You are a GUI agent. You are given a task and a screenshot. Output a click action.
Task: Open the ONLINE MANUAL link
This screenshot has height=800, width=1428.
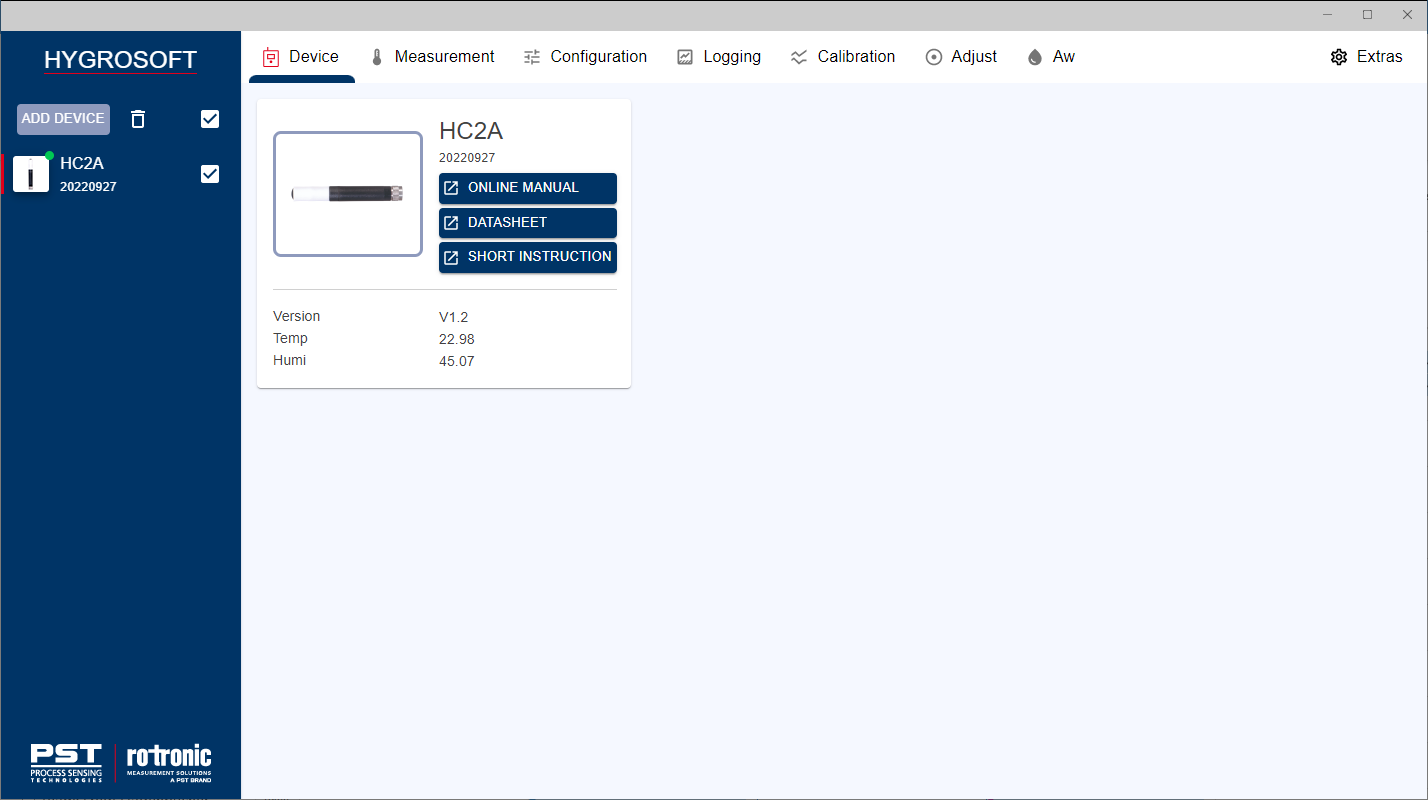(528, 188)
